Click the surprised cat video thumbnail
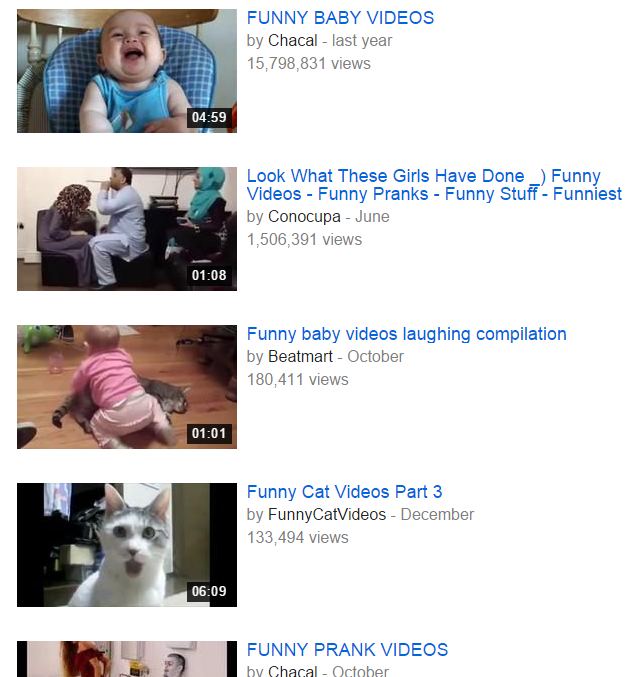 click(127, 545)
